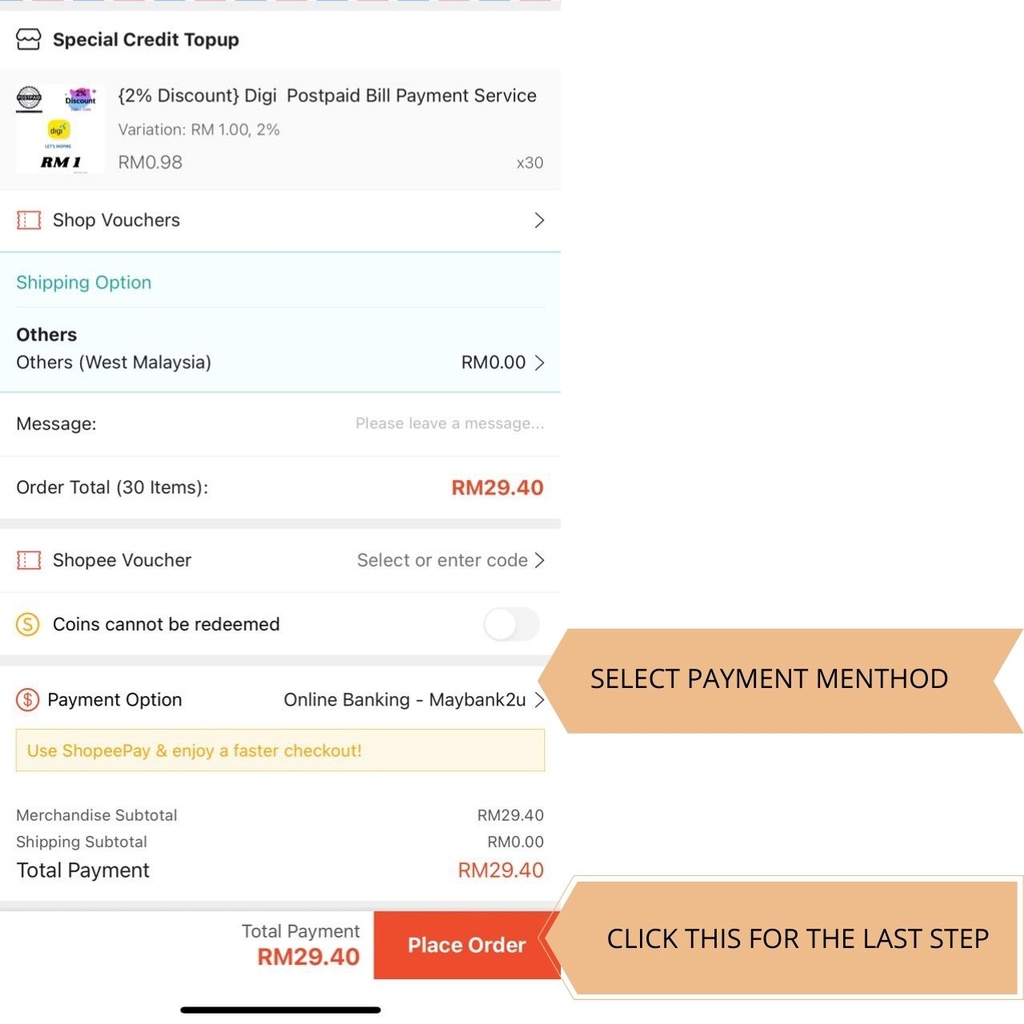This screenshot has height=1024, width=1024.
Task: Toggle the Shopee Coins redeem switch
Action: pos(511,624)
